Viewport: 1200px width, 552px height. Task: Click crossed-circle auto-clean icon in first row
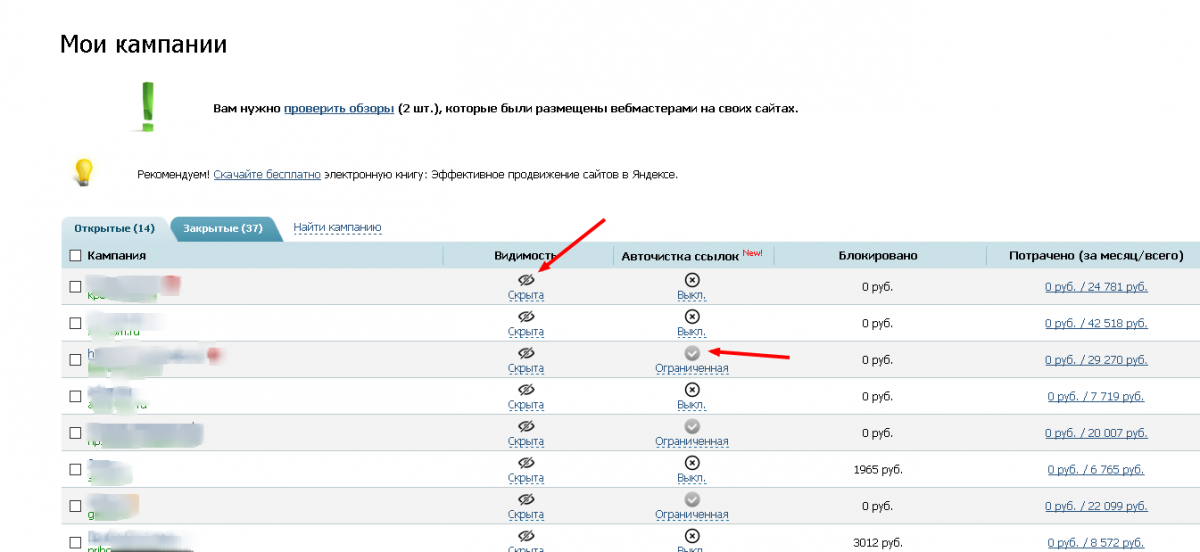pos(691,281)
